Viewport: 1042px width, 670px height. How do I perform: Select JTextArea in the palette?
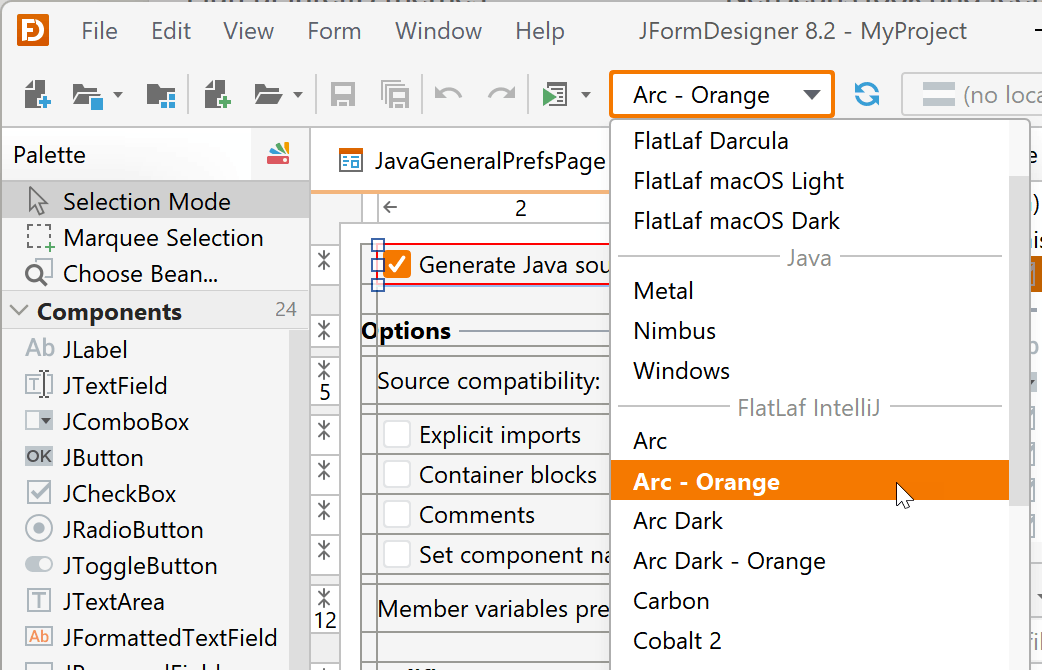pos(146,602)
